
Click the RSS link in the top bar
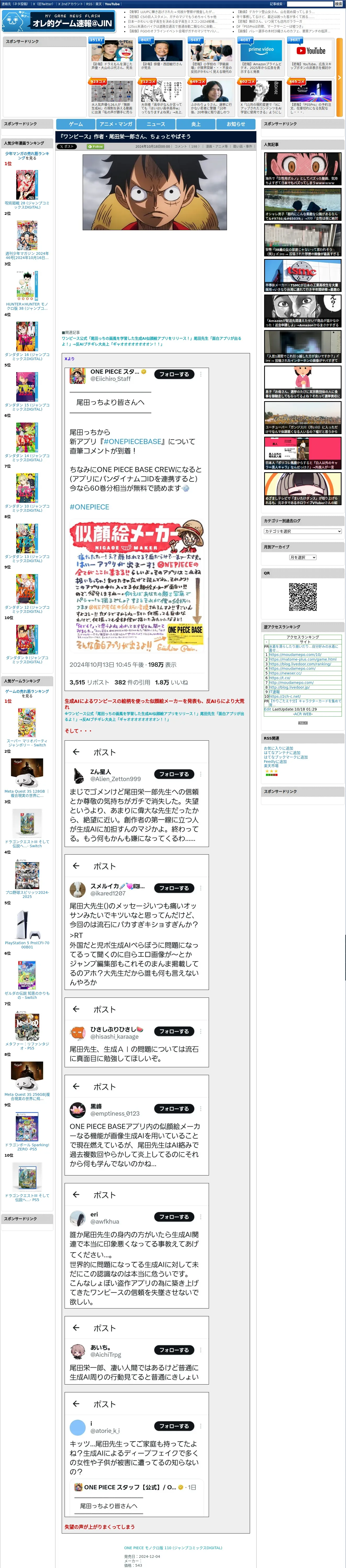point(89,4)
